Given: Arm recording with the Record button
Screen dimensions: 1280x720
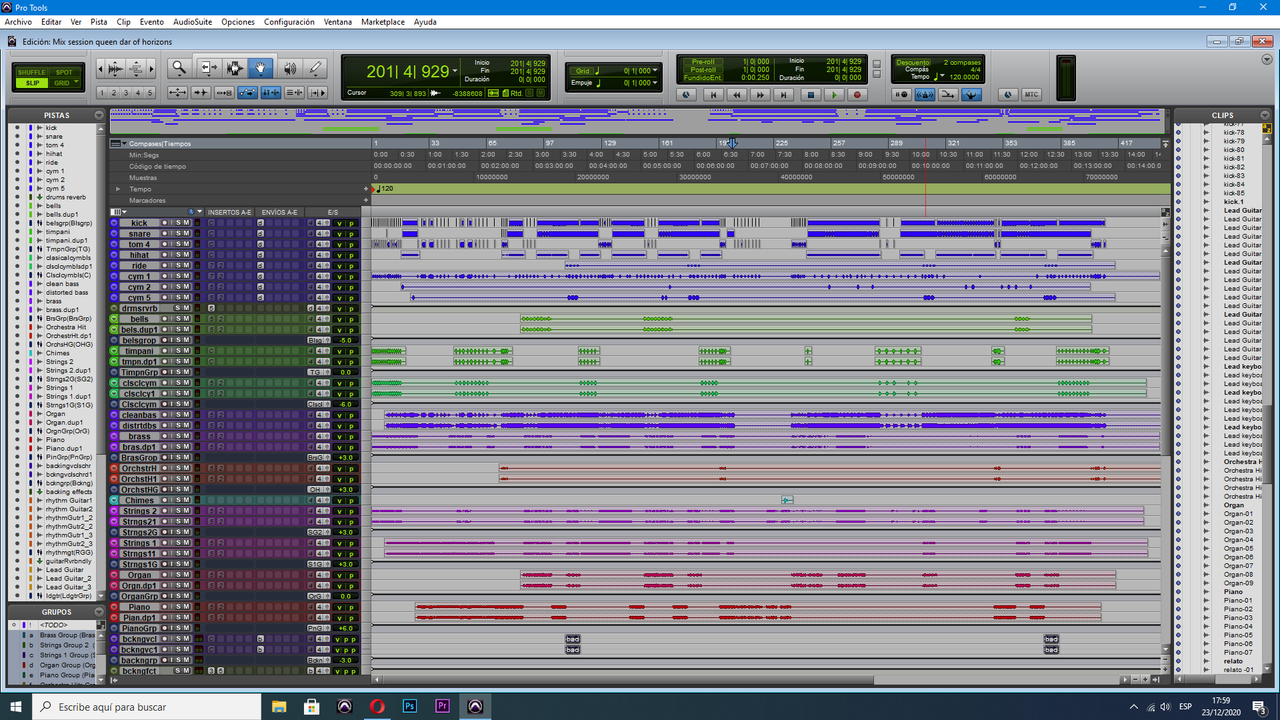Looking at the screenshot, I should (x=858, y=95).
